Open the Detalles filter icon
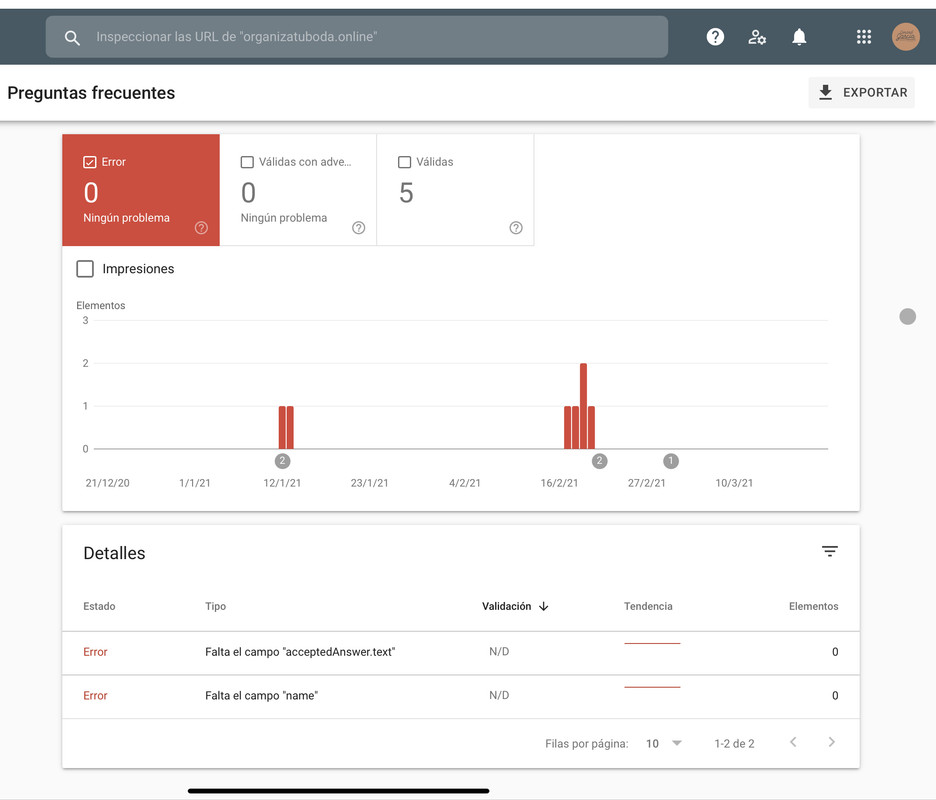Viewport: 936px width, 800px height. [x=830, y=552]
